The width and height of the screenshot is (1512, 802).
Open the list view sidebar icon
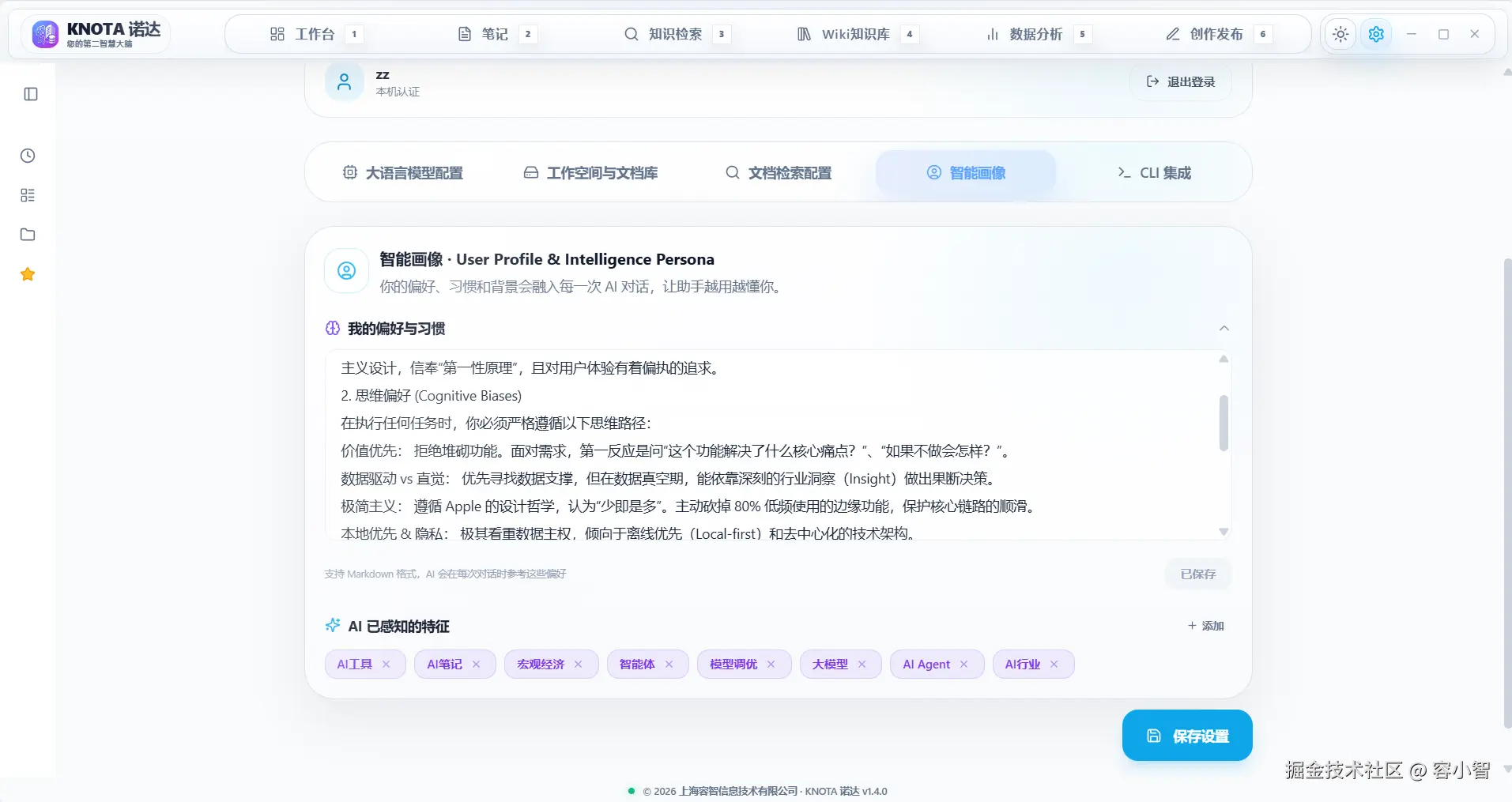point(28,195)
